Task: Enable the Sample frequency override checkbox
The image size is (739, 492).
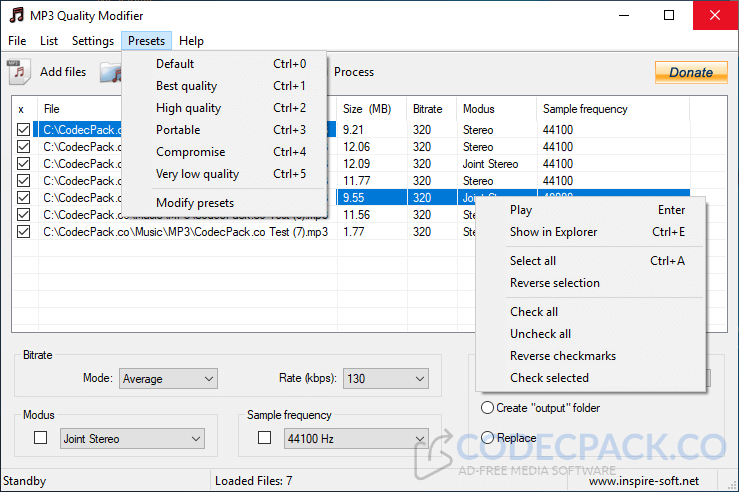Action: click(264, 438)
